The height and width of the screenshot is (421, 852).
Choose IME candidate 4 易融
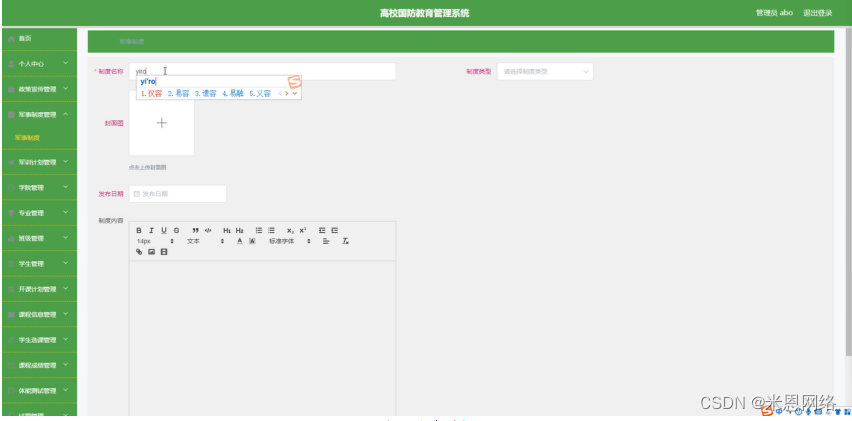[233, 93]
